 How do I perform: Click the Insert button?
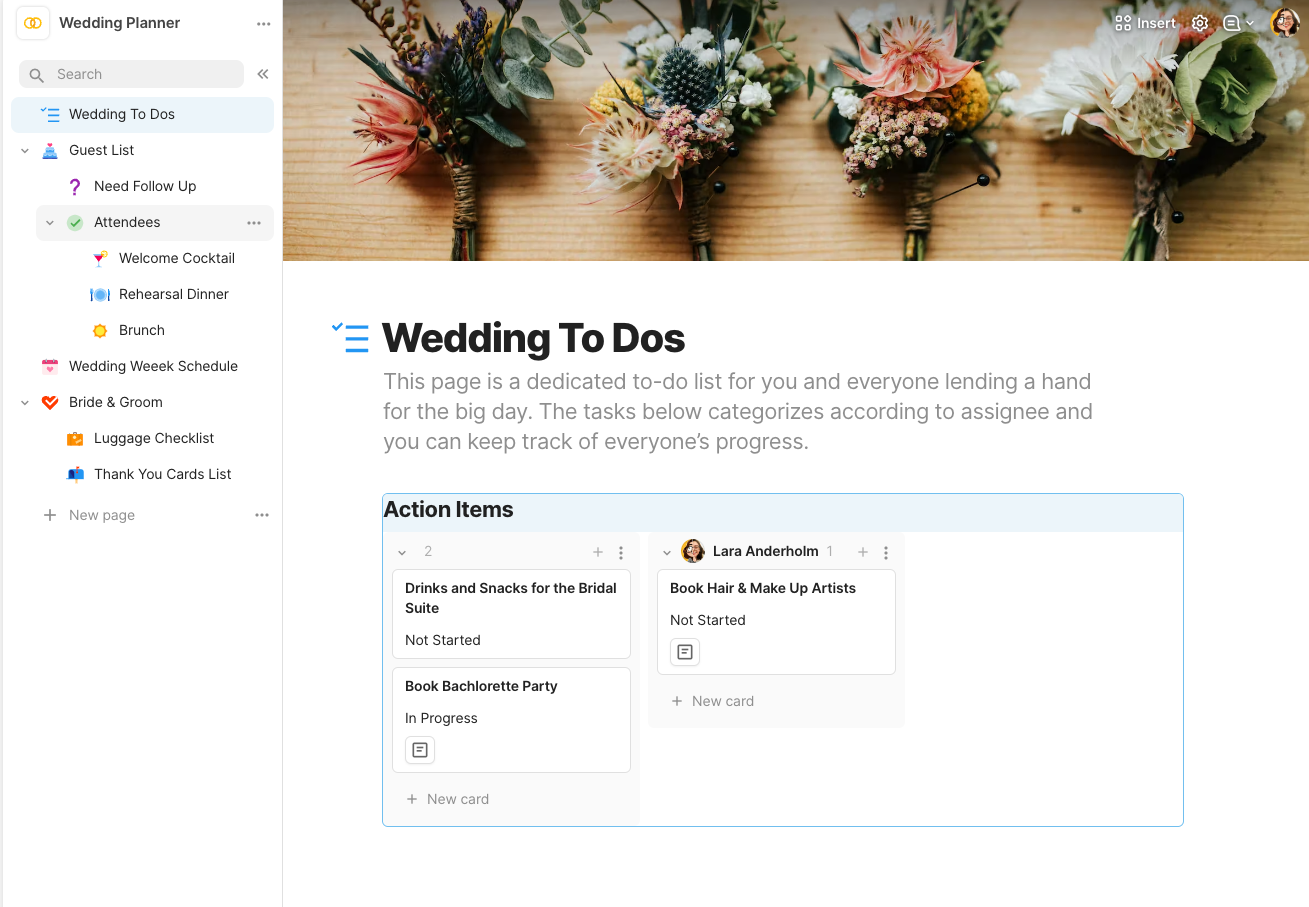point(1146,23)
